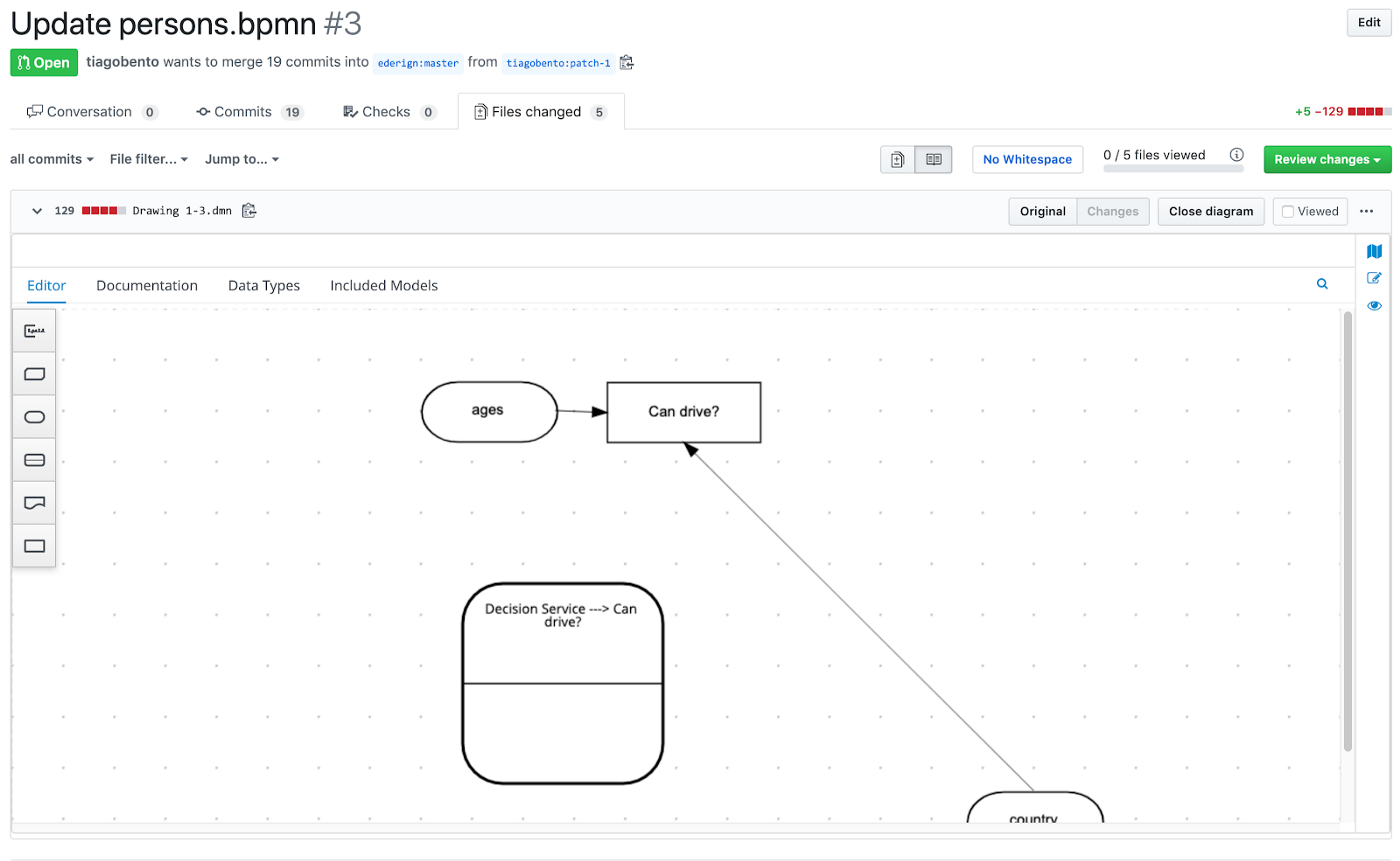The image size is (1400, 861).
Task: Collapse the Drawing 1-3.dmn file chevron
Action: coord(37,211)
